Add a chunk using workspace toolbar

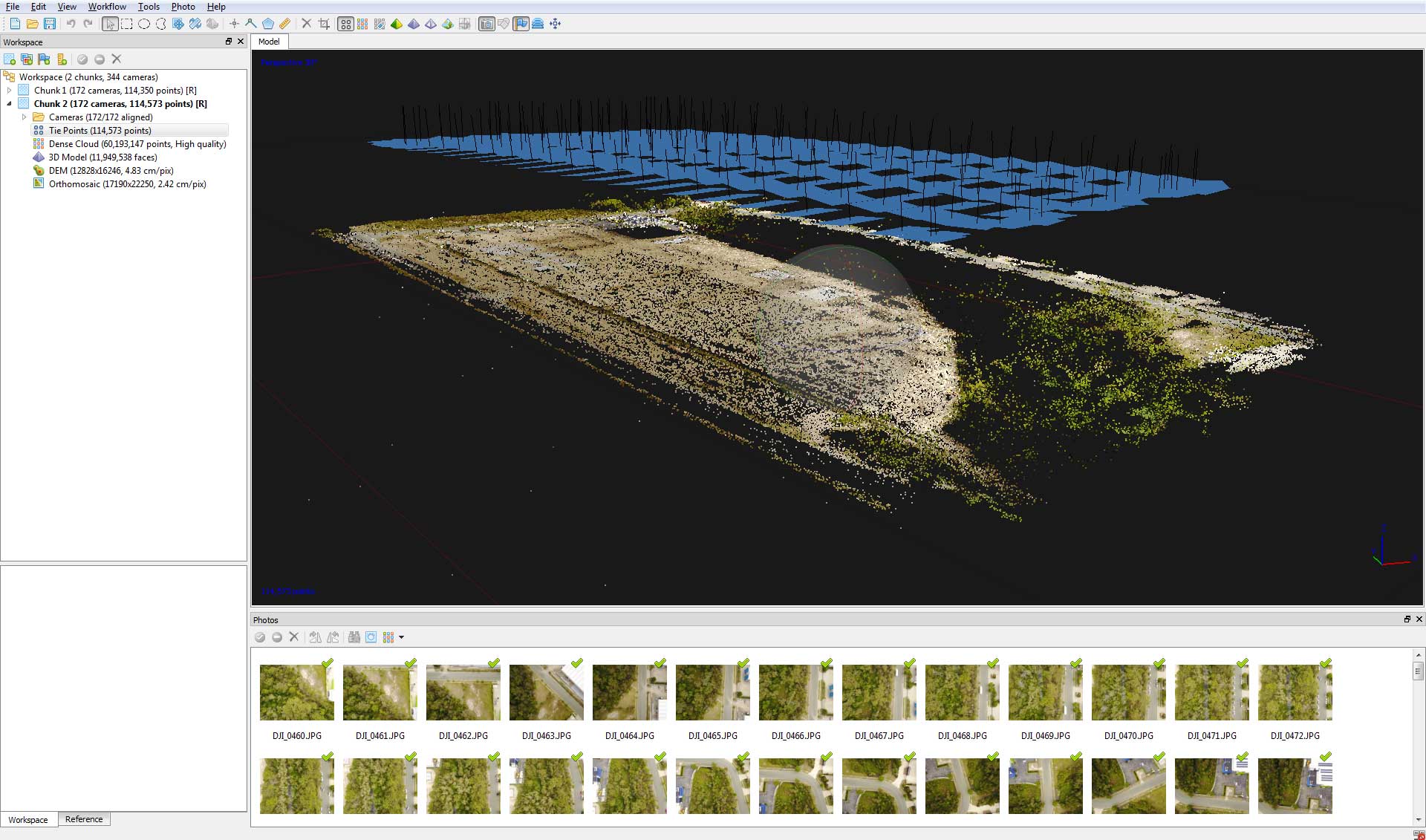10,59
